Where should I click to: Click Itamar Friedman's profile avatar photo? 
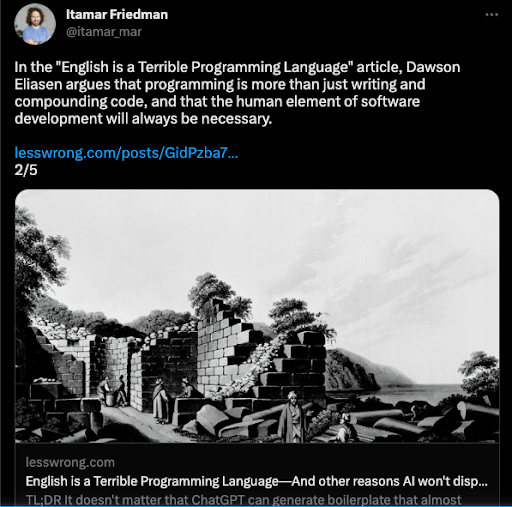click(x=35, y=24)
